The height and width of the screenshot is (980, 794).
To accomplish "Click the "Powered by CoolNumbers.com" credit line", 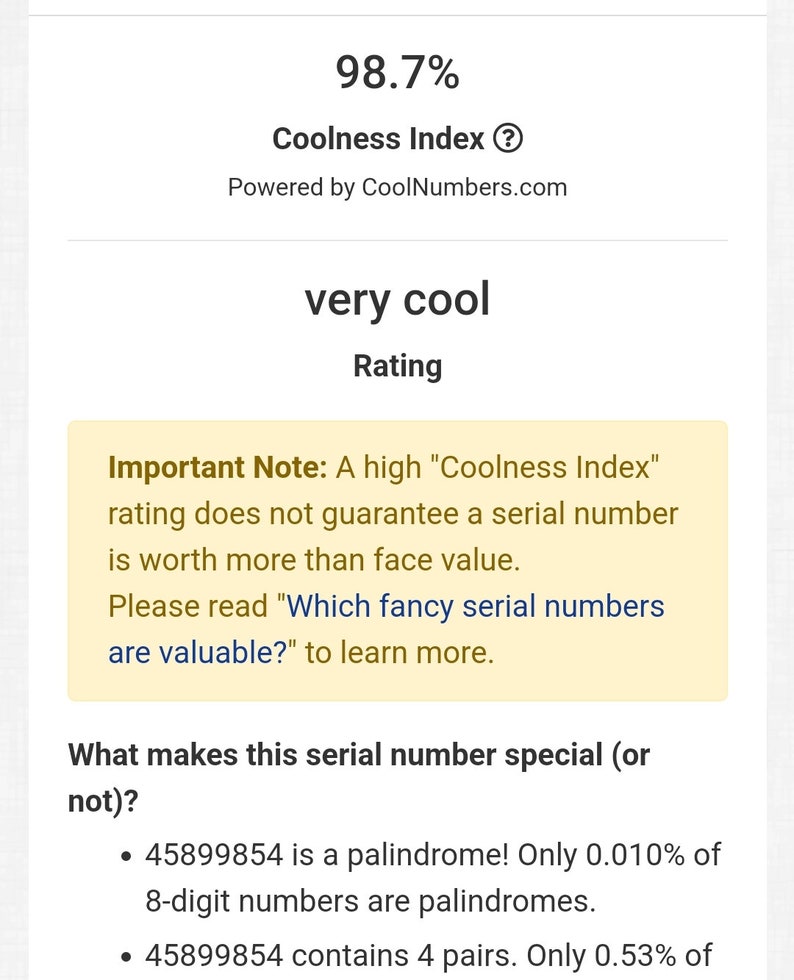I will [x=397, y=188].
